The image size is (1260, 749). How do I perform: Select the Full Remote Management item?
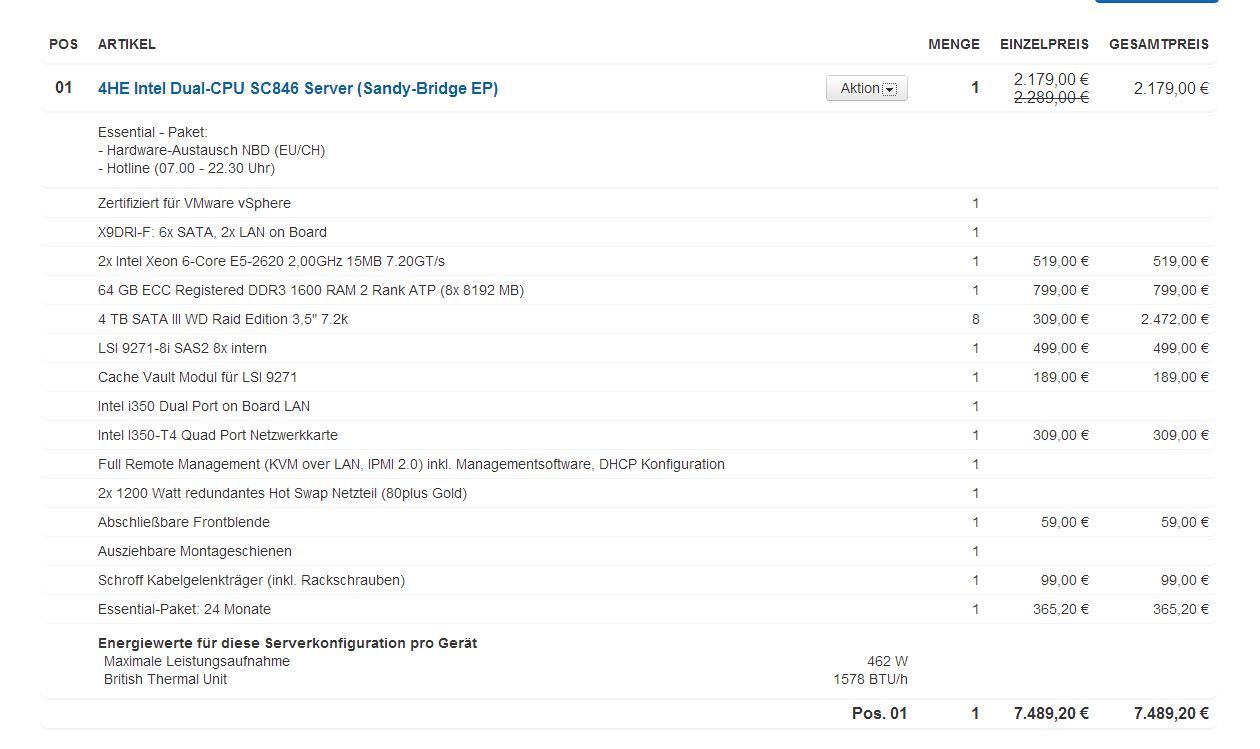411,464
